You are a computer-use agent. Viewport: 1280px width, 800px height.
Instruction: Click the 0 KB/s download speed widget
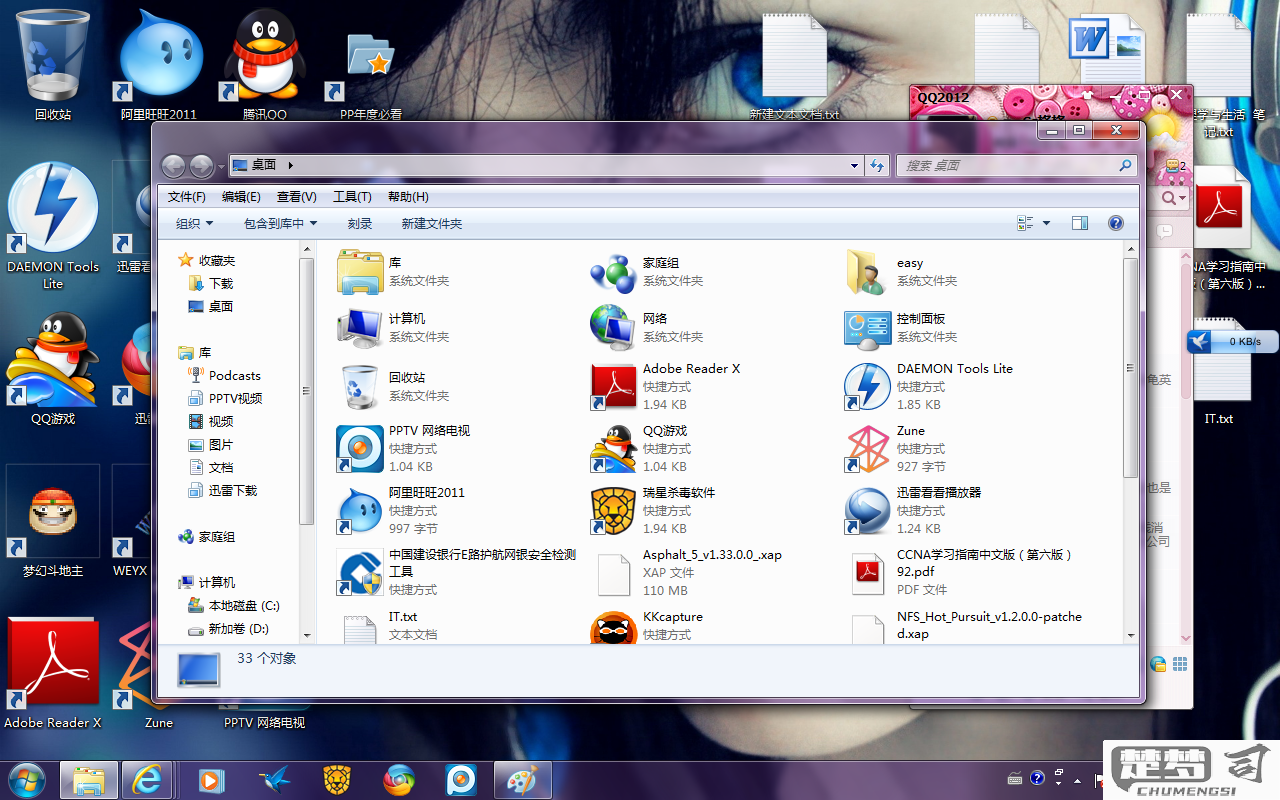click(x=1233, y=341)
